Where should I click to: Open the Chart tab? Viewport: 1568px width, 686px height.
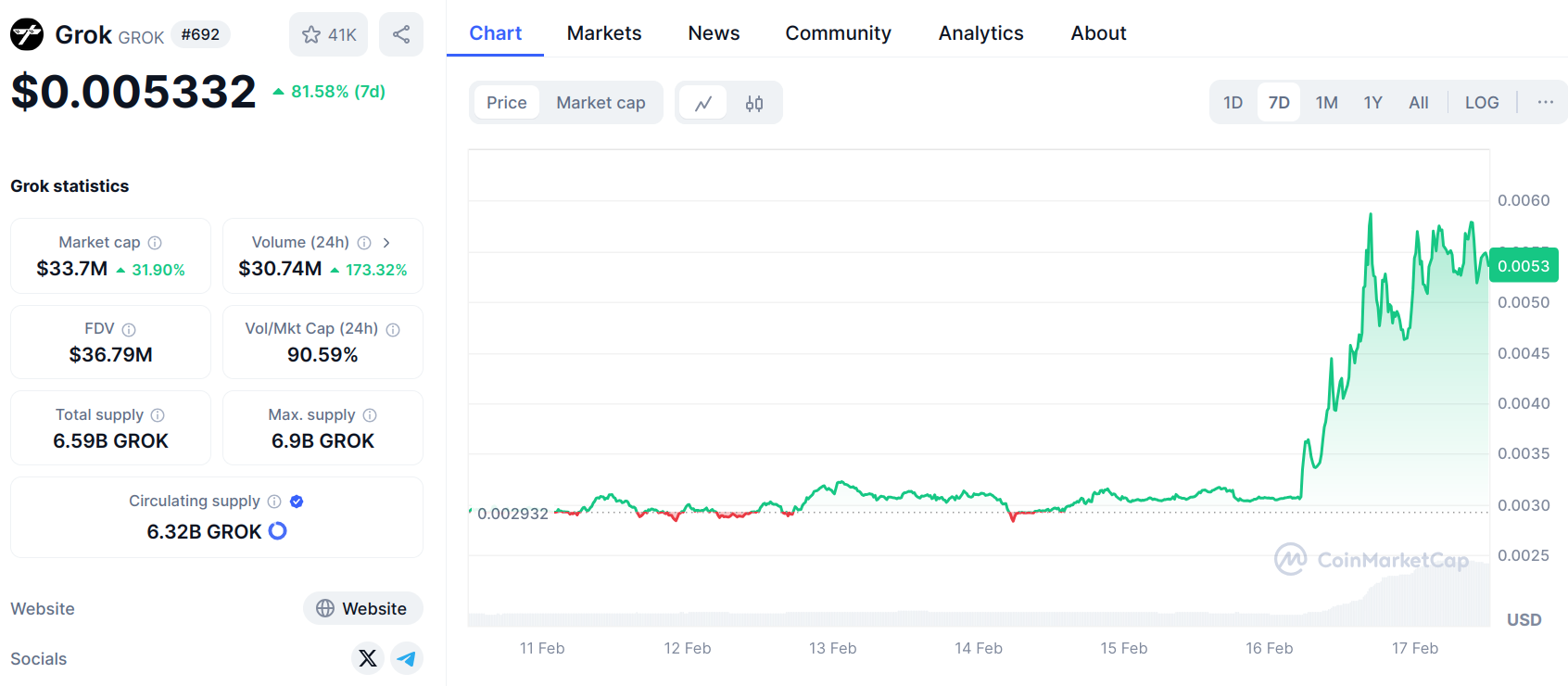point(496,33)
